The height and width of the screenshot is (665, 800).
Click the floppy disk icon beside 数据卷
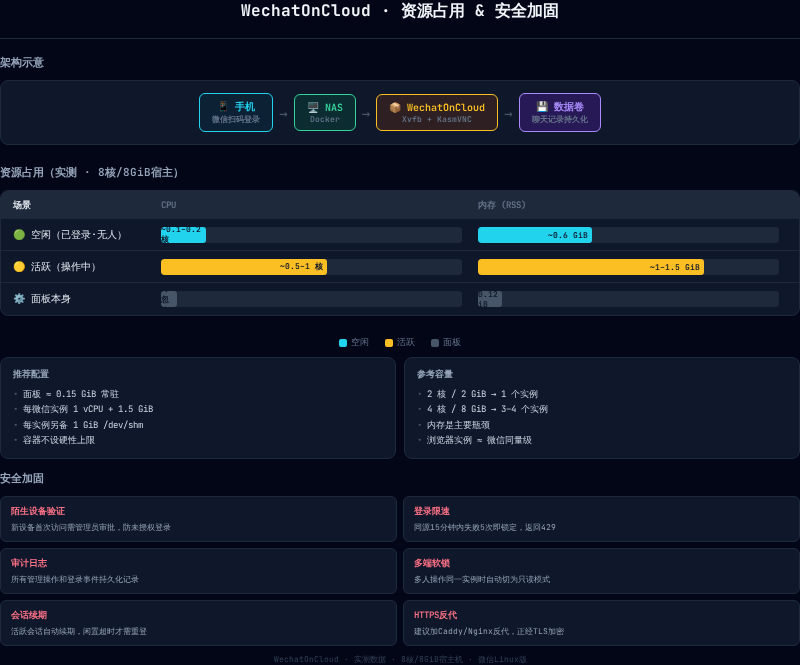(542, 106)
